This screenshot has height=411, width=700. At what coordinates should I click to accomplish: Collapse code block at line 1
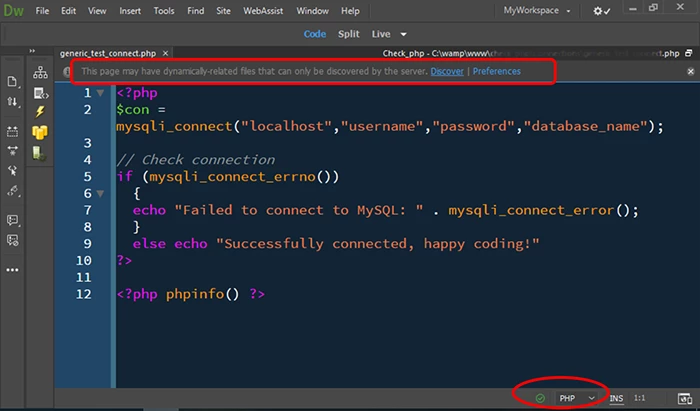(100, 93)
